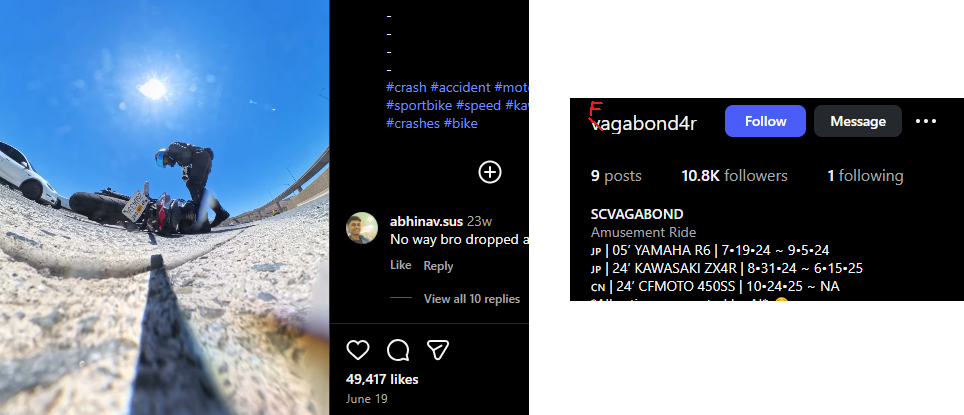The height and width of the screenshot is (415, 964).
Task: Open abhinav.sus profile picture avatar
Action: click(x=362, y=228)
